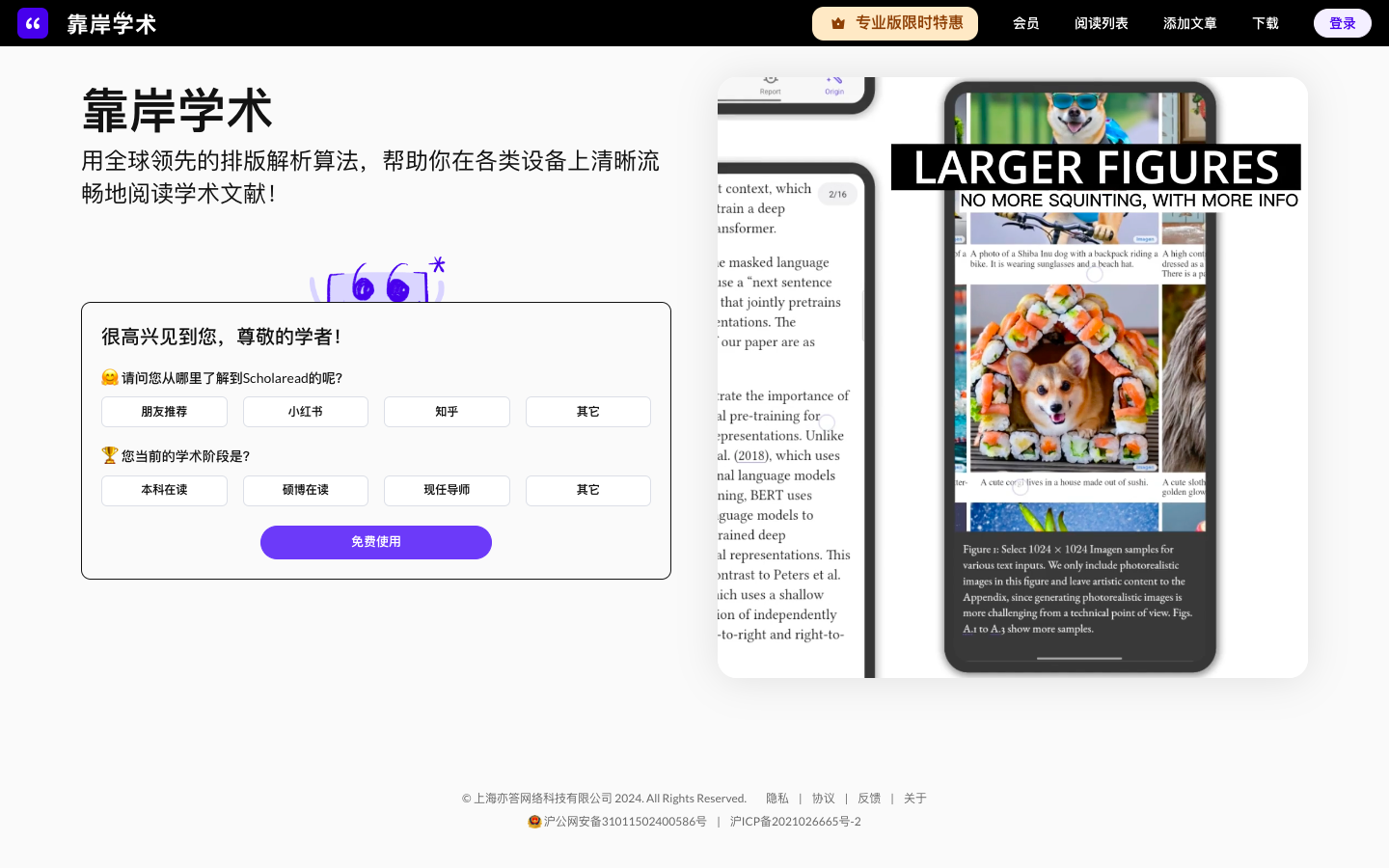Click the 免费使用 button
The height and width of the screenshot is (868, 1389).
click(376, 542)
